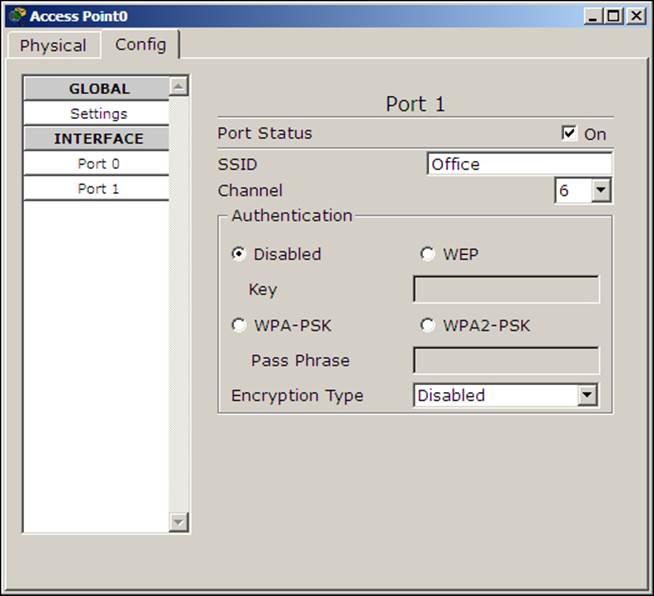The width and height of the screenshot is (654, 596).
Task: Click the WEP Key input field
Action: click(506, 289)
